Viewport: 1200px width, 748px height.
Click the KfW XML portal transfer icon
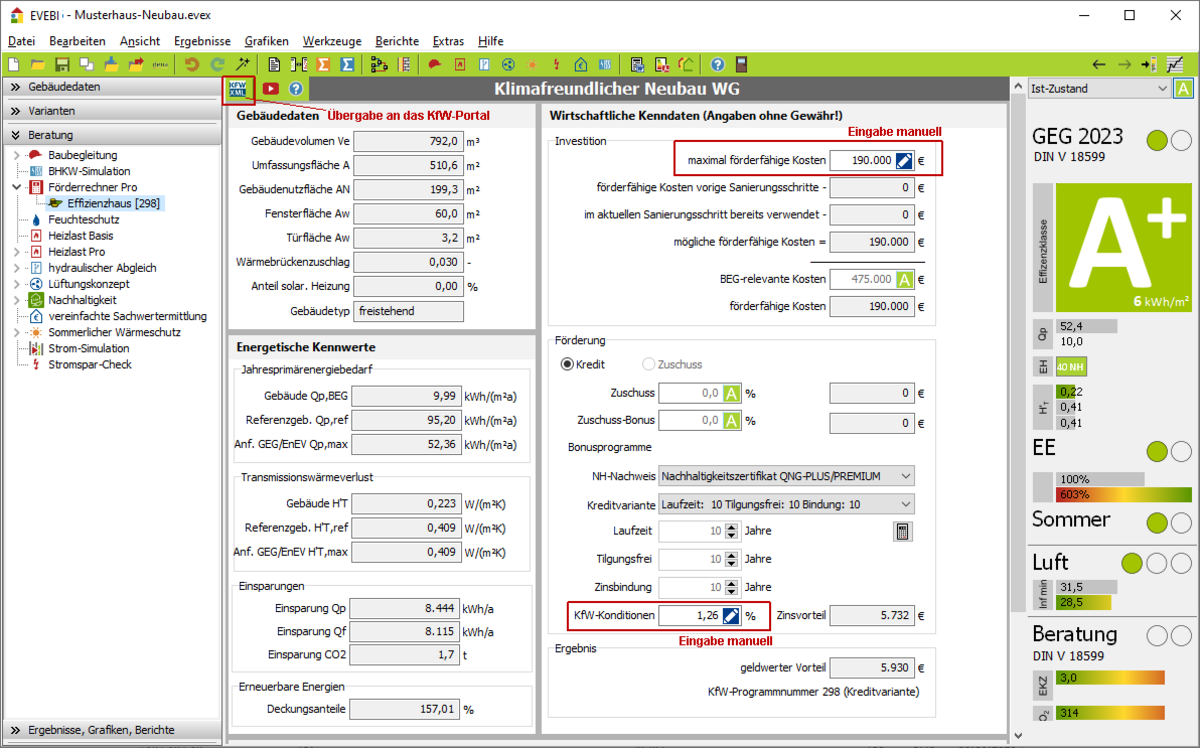[x=239, y=88]
